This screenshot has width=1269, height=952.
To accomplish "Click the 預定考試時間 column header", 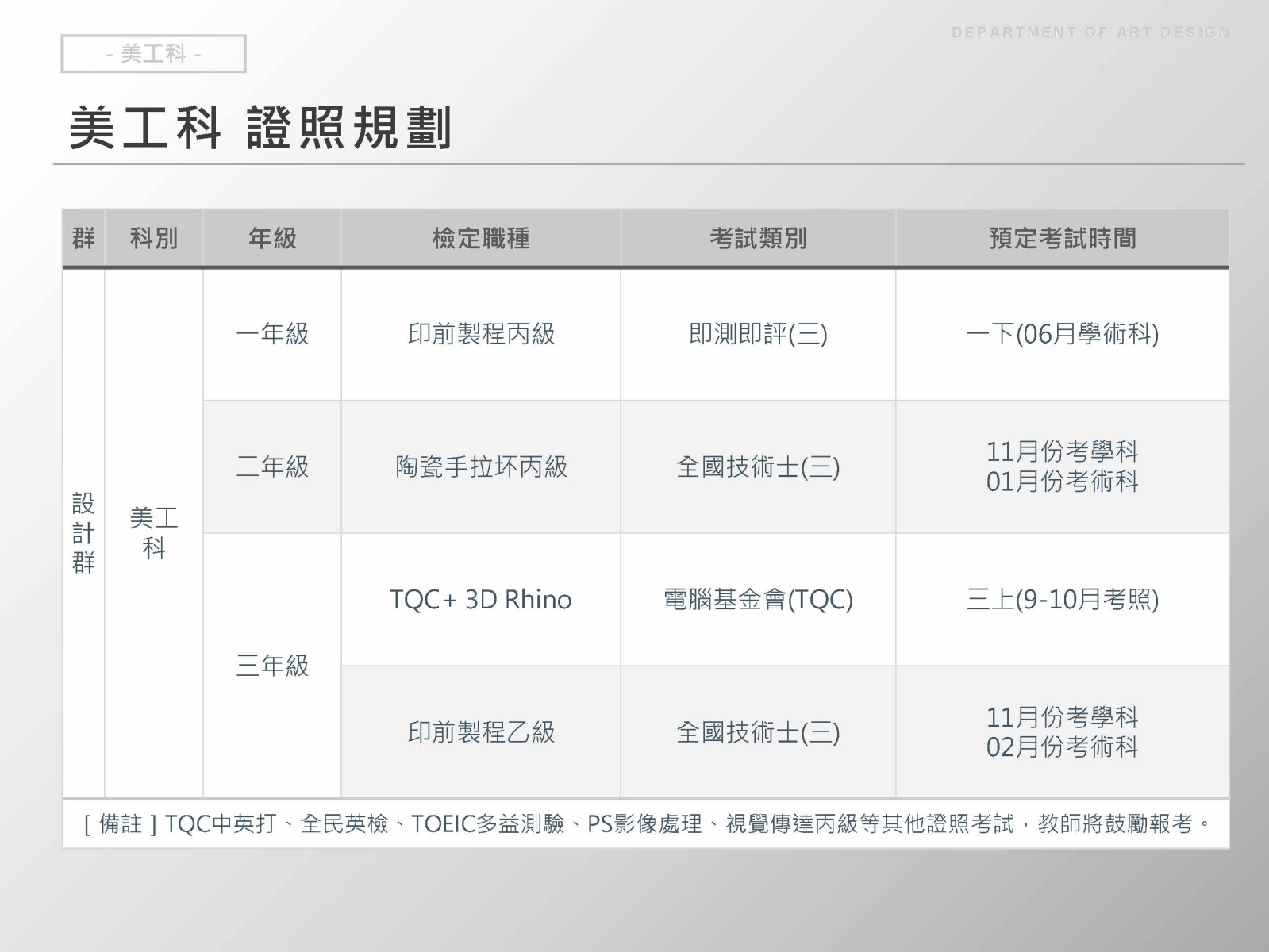I will coord(1063,238).
